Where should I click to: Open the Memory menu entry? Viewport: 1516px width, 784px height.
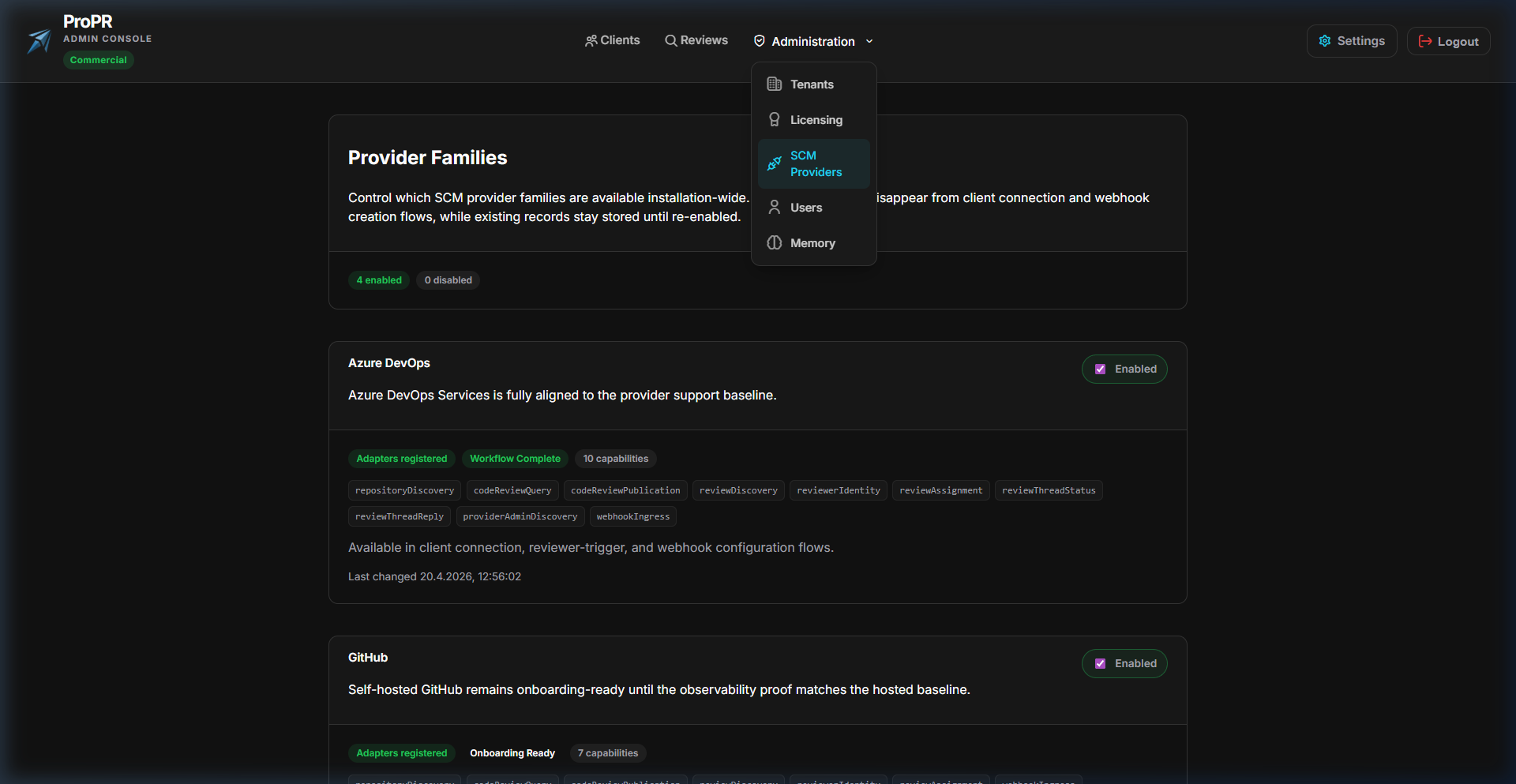click(814, 243)
